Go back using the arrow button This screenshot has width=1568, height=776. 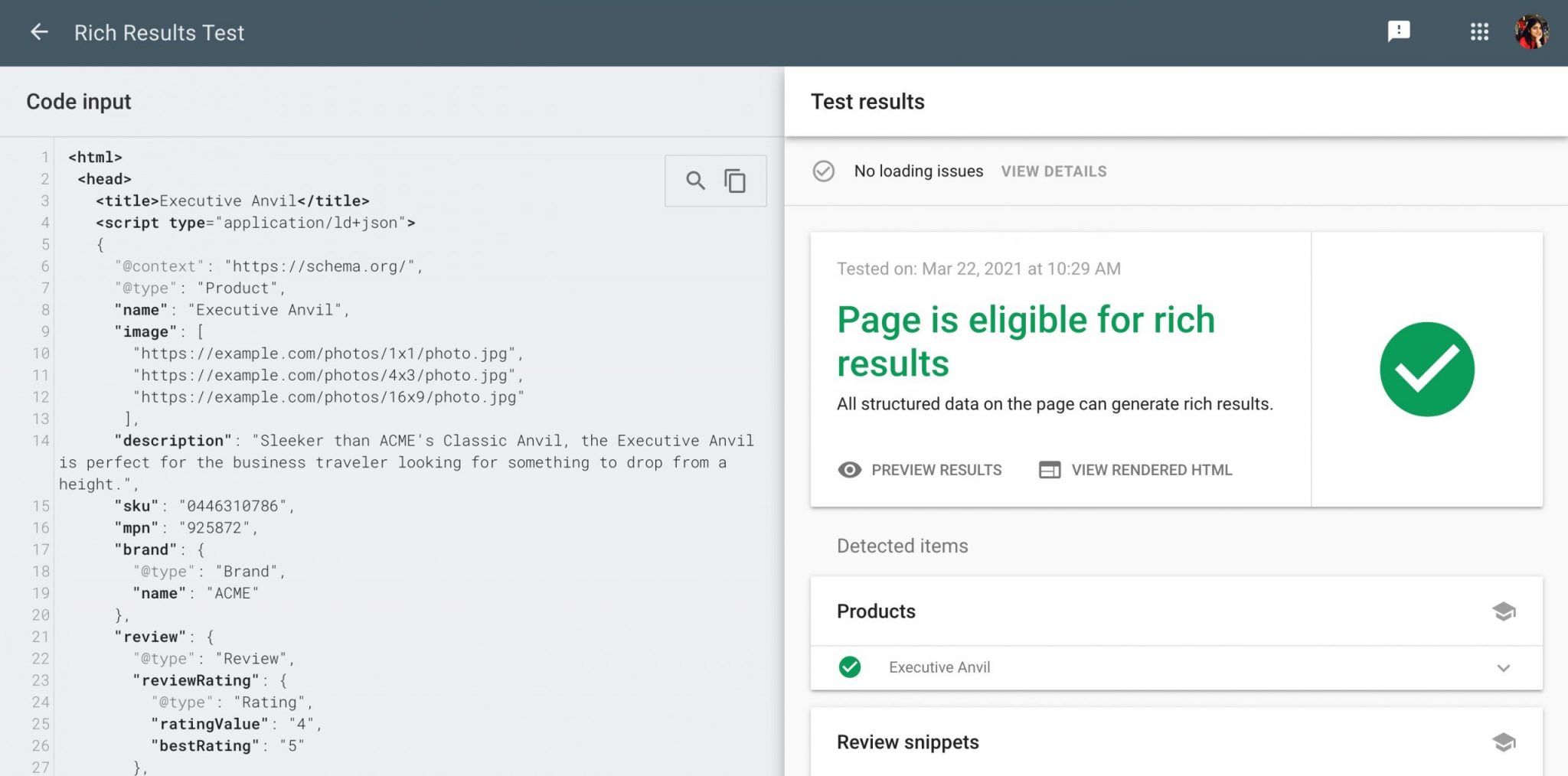[x=38, y=31]
